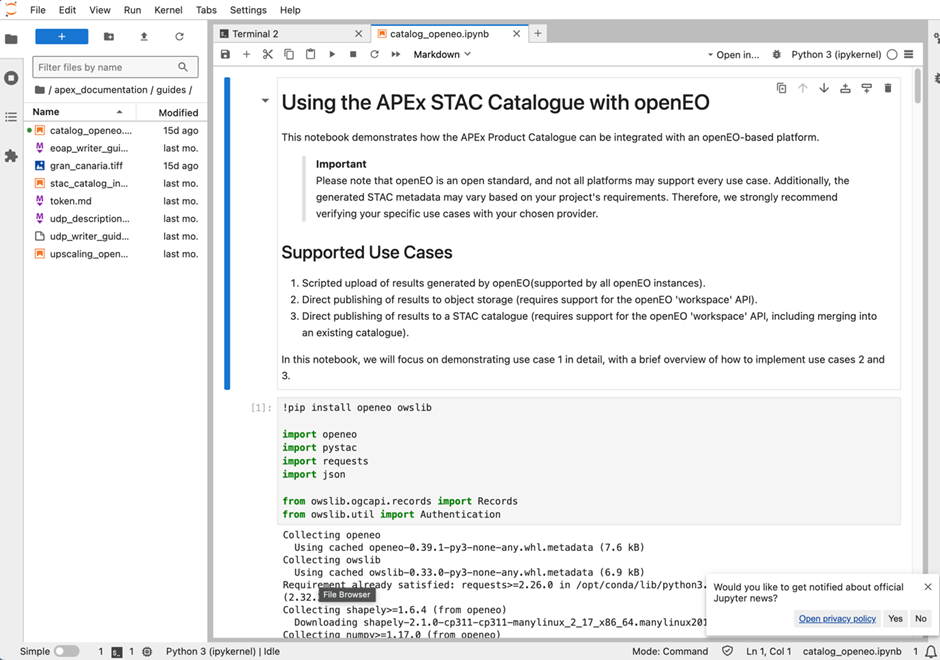The image size is (940, 660).
Task: Open privacy policy link in notification
Action: click(x=837, y=619)
